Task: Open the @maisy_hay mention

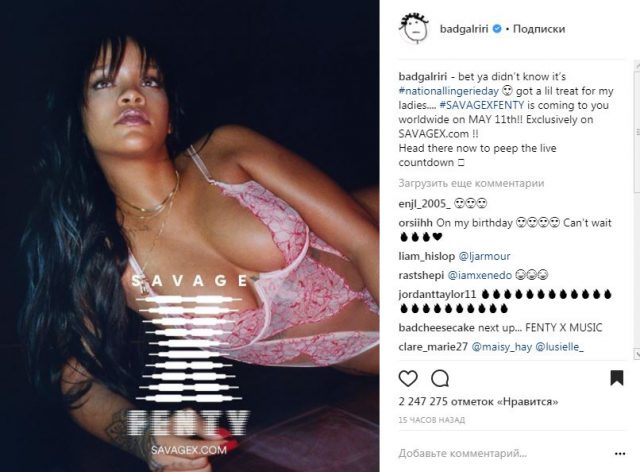Action: 502,347
